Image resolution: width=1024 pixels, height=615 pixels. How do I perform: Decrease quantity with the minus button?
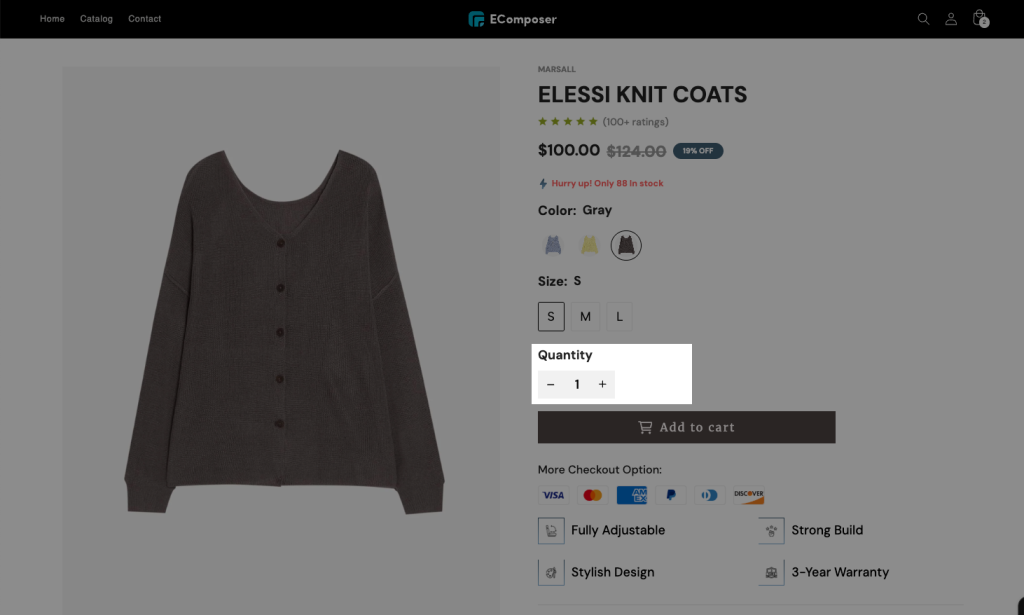click(551, 385)
